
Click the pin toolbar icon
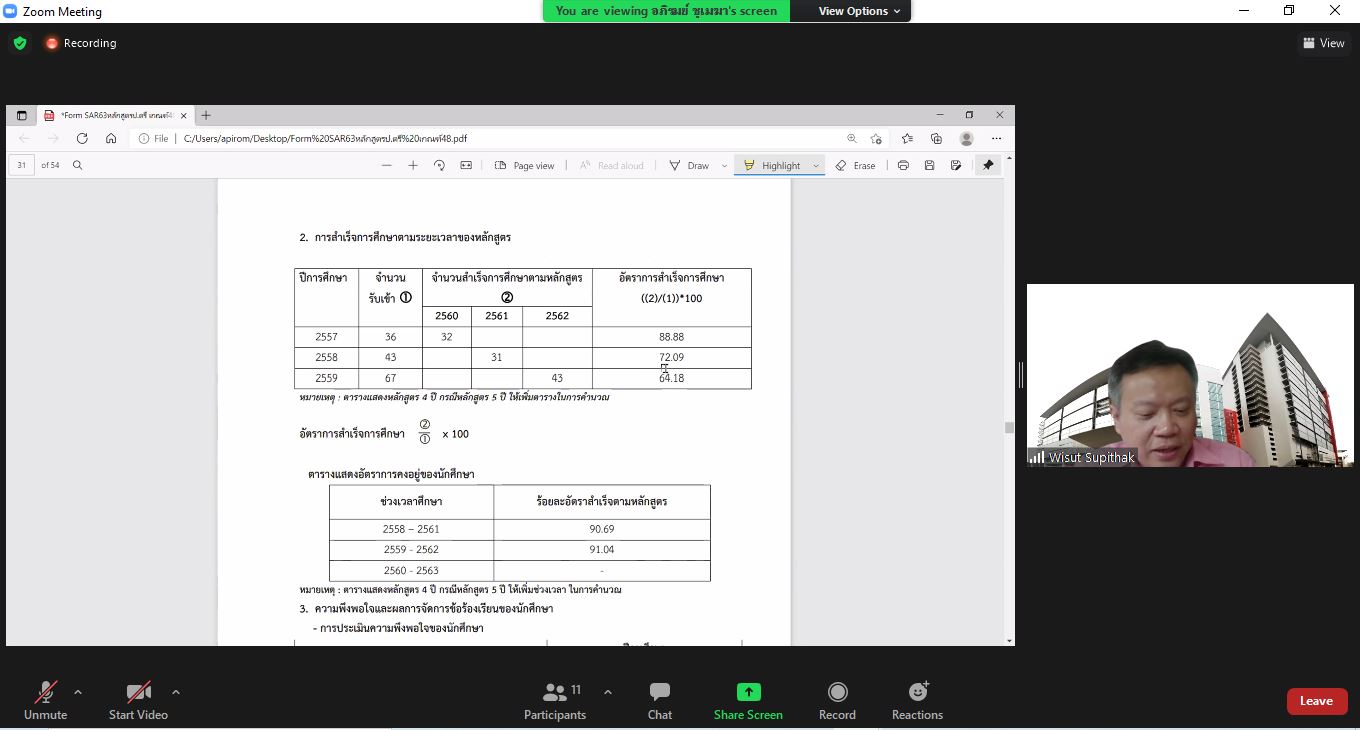pyautogui.click(x=988, y=165)
